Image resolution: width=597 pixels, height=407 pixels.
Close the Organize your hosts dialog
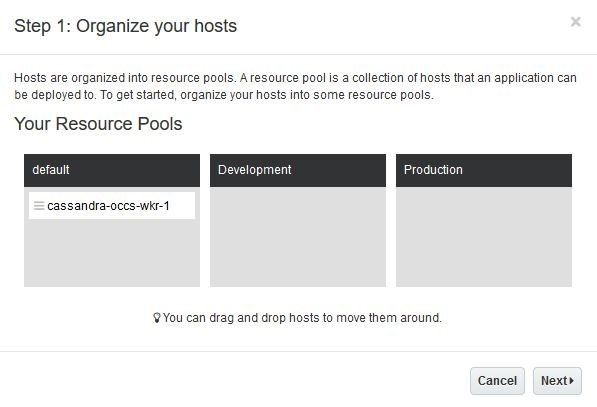pyautogui.click(x=575, y=22)
